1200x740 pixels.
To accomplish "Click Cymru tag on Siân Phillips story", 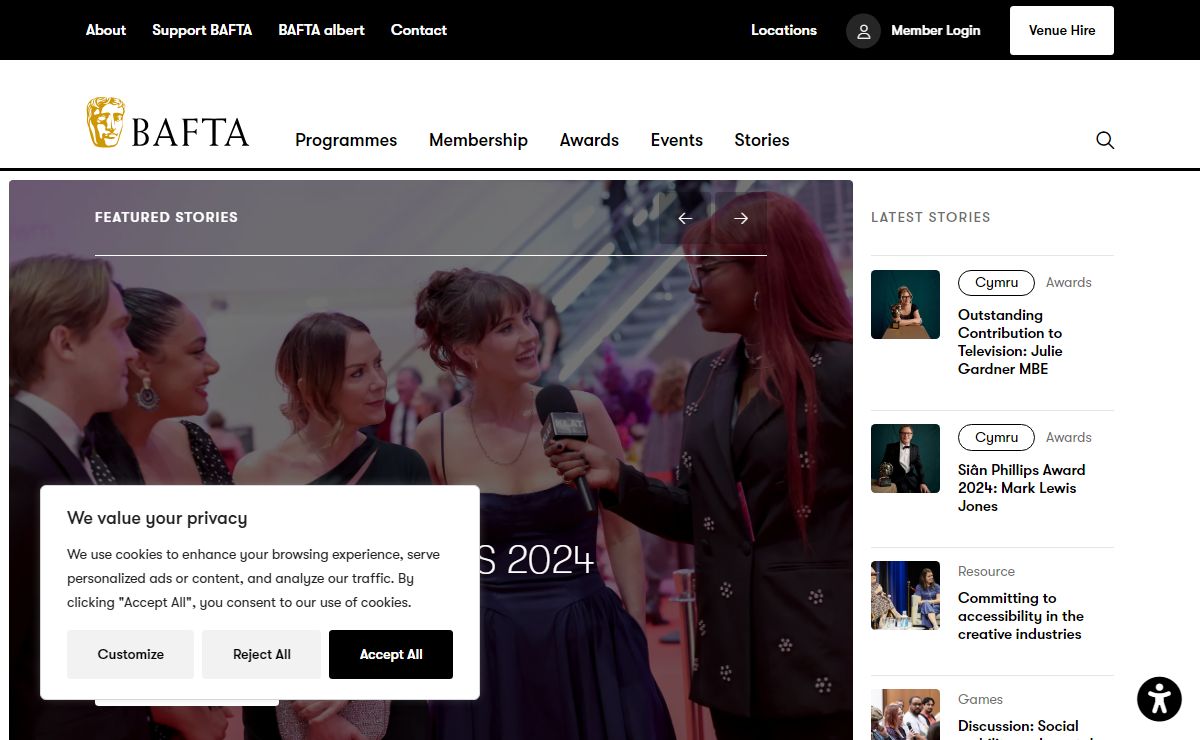I will coord(996,437).
